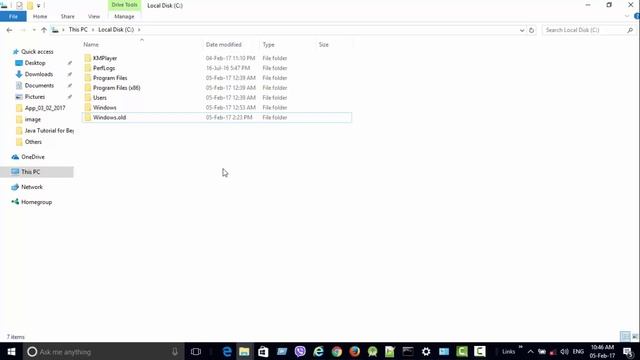Screen dimensions: 640x360
Task: Click the search magnifier icon
Action: pyautogui.click(x=630, y=30)
